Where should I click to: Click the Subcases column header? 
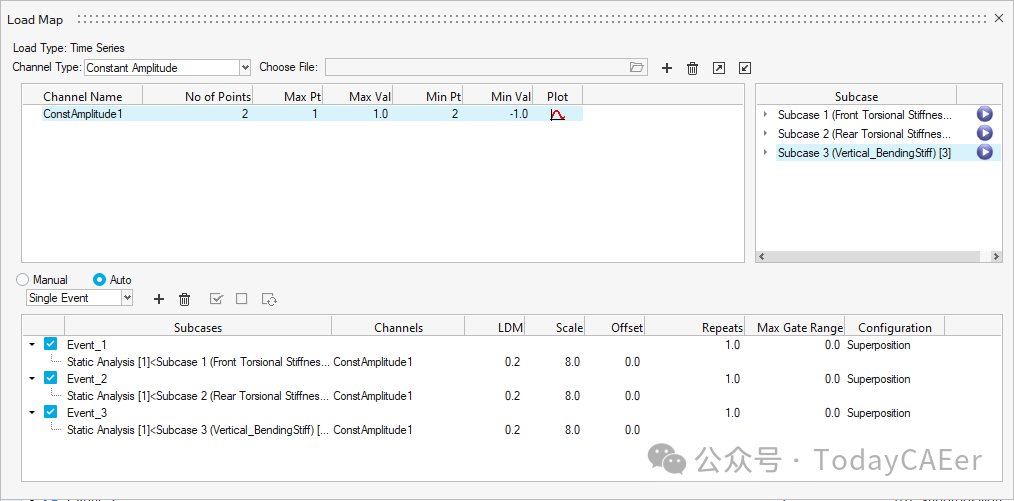tap(198, 327)
